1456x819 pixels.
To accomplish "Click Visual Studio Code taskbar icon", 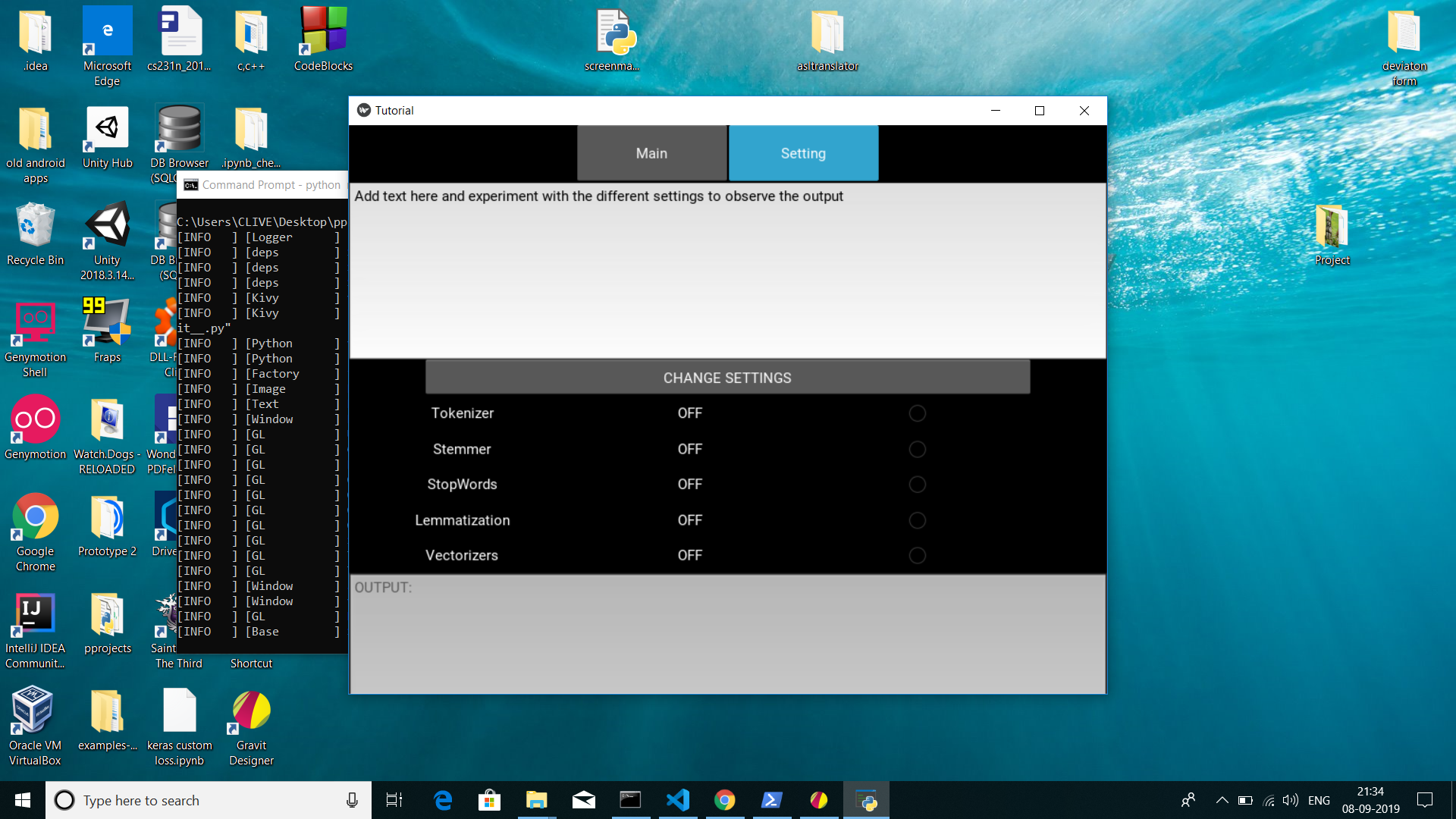I will 677,800.
